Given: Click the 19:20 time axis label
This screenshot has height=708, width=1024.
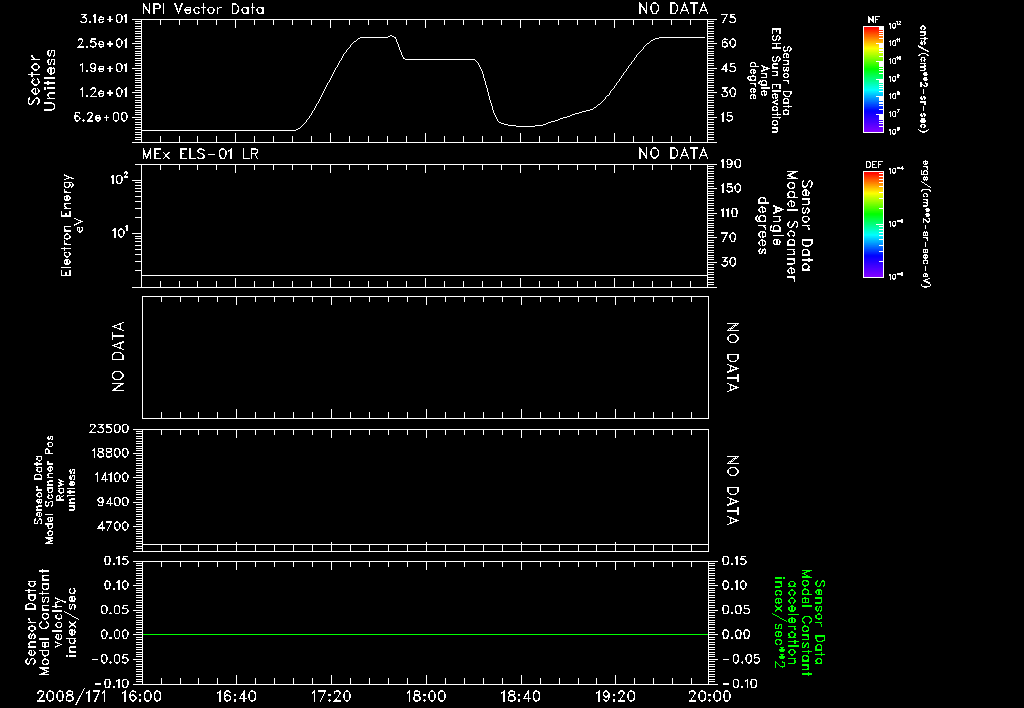Looking at the screenshot, I should point(615,696).
